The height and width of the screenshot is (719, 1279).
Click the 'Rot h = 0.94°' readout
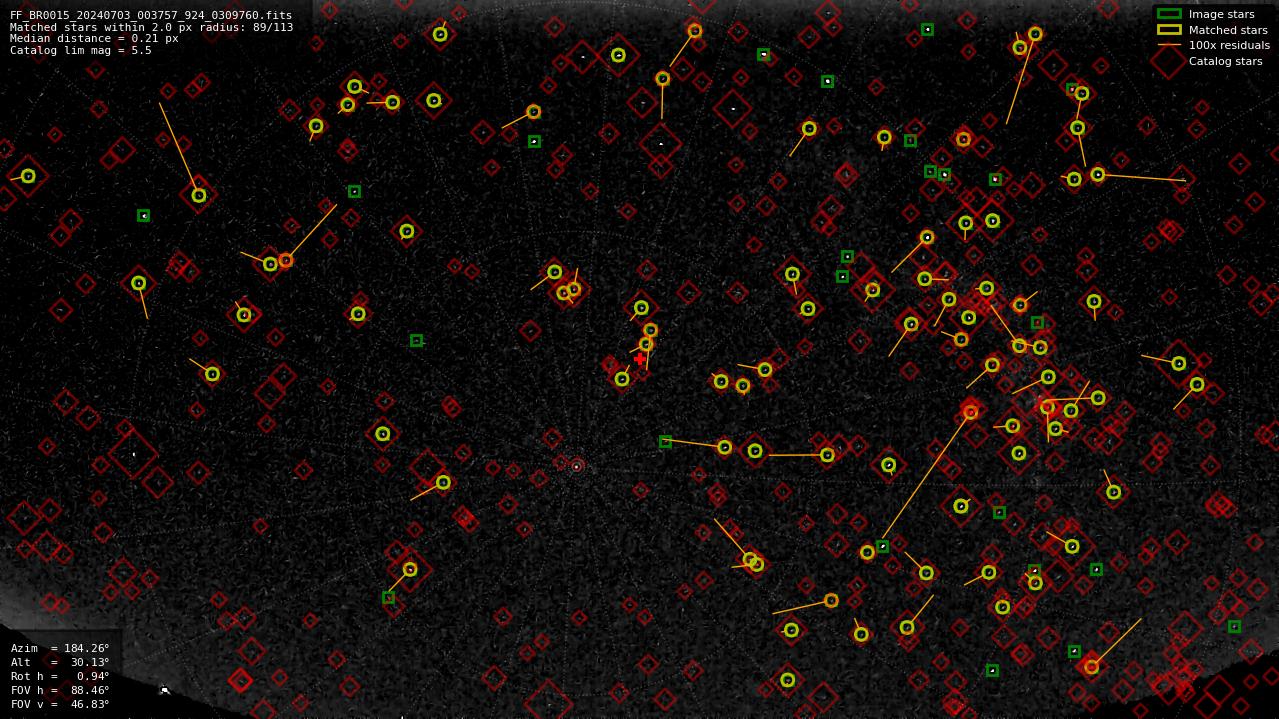point(60,676)
